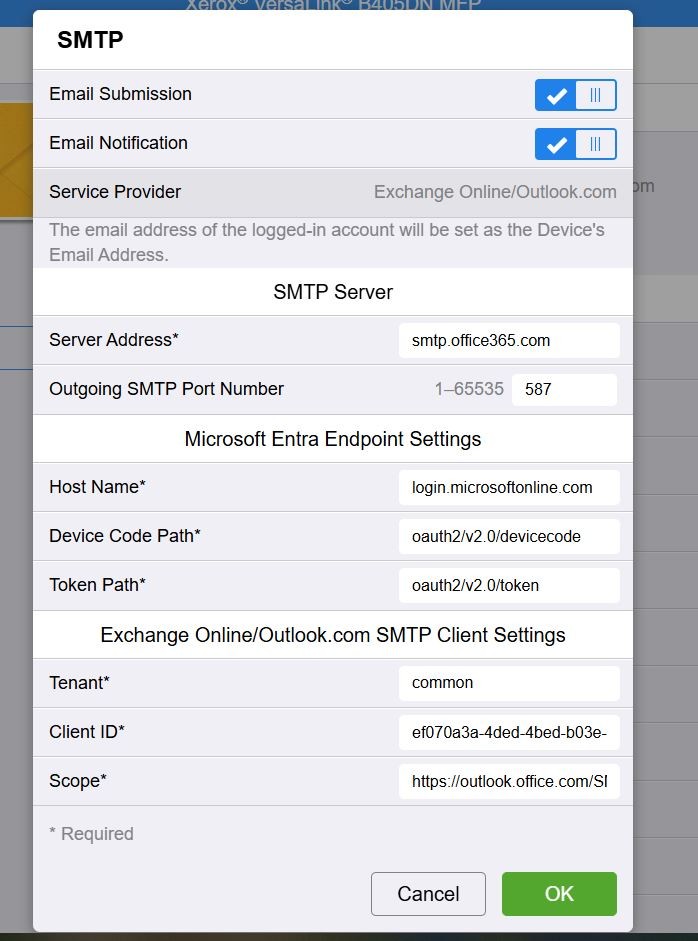Select the Outgoing SMTP Port Number field
This screenshot has height=941, width=698.
[x=564, y=389]
